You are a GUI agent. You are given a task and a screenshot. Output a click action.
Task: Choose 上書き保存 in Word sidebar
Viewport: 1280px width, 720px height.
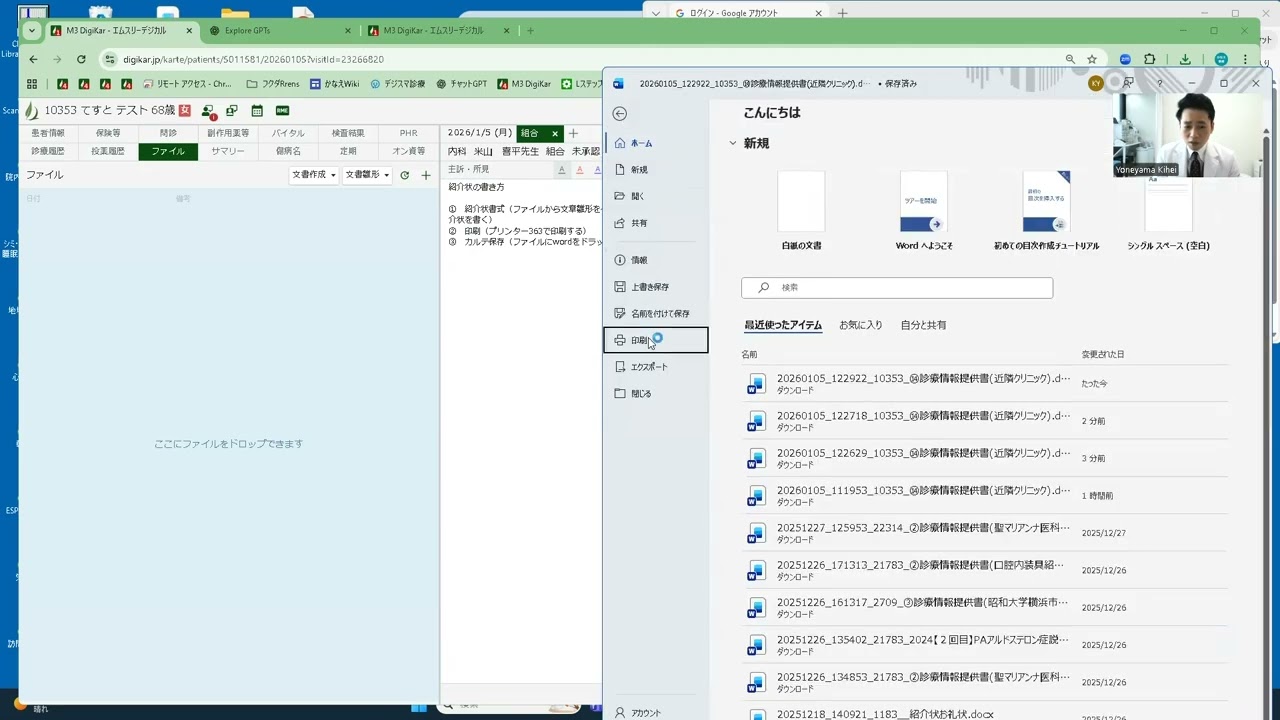click(656, 287)
